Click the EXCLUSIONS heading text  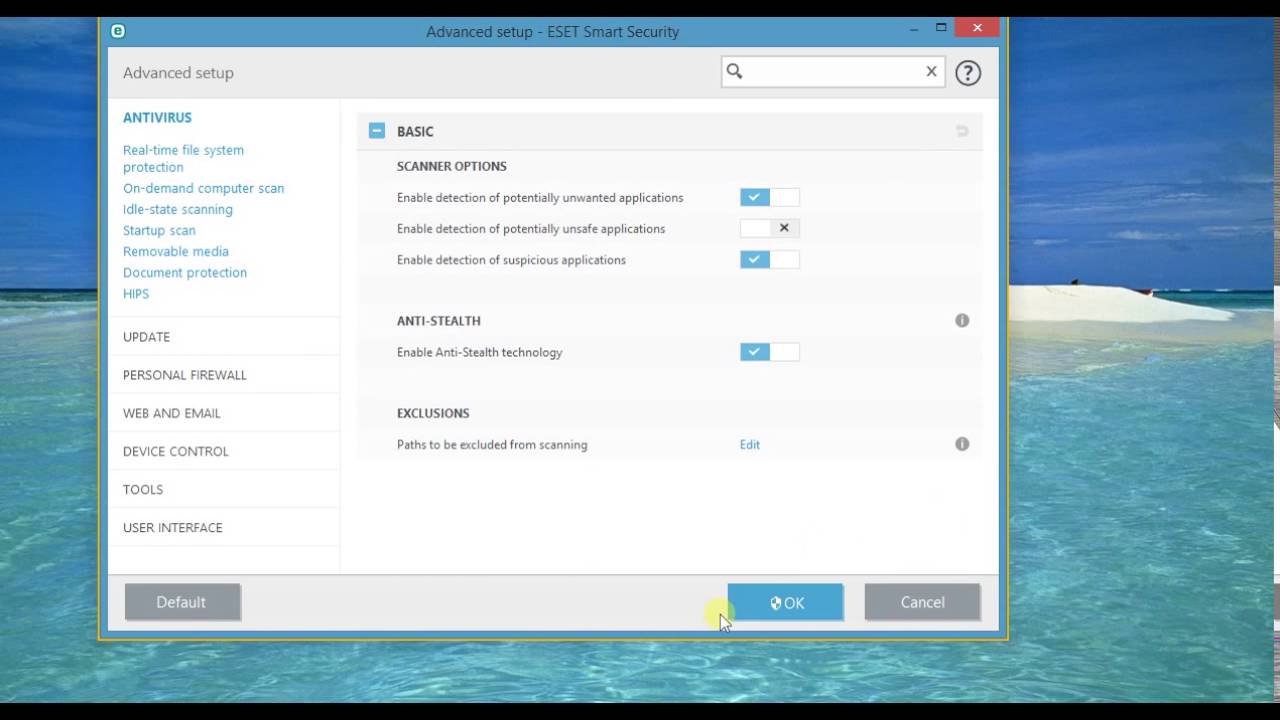tap(433, 413)
